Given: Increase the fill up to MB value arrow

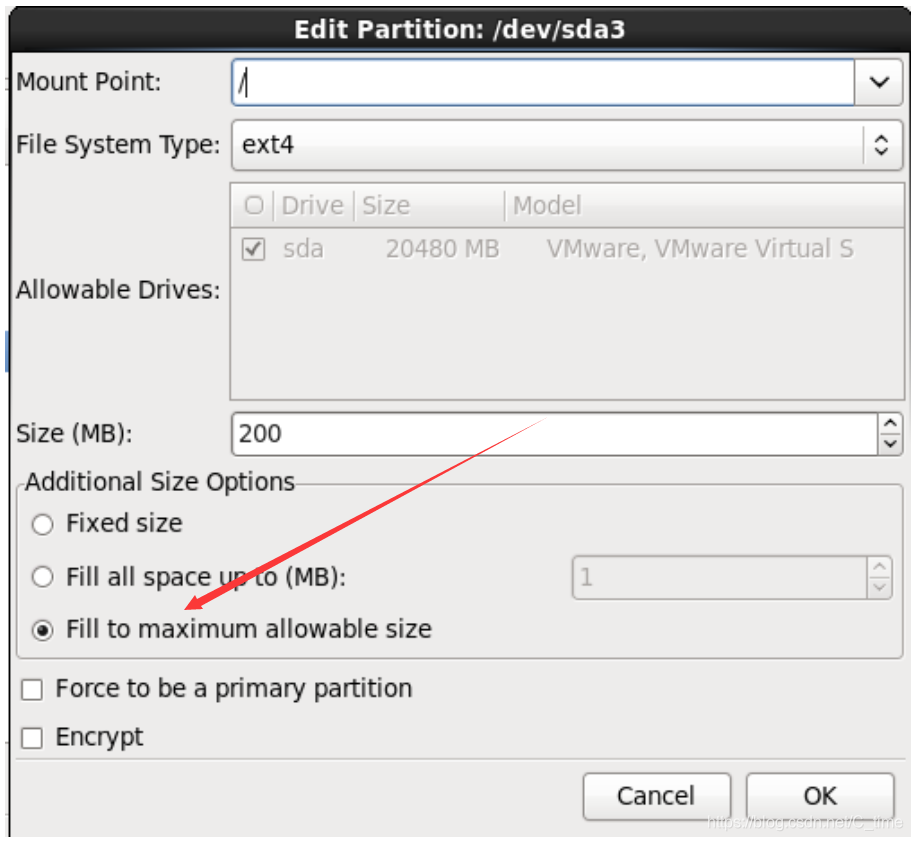Looking at the screenshot, I should (x=879, y=567).
